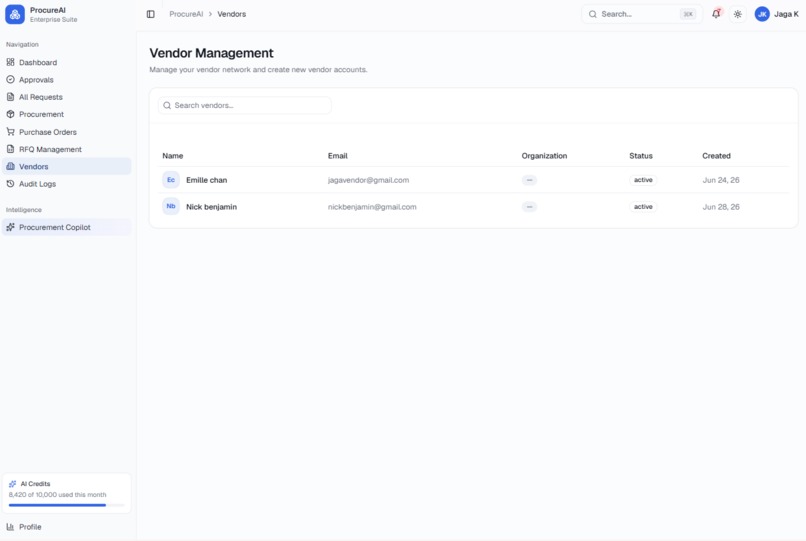Click Emille chan's empty organization dash
Viewport: 806px width, 541px height.
(529, 180)
